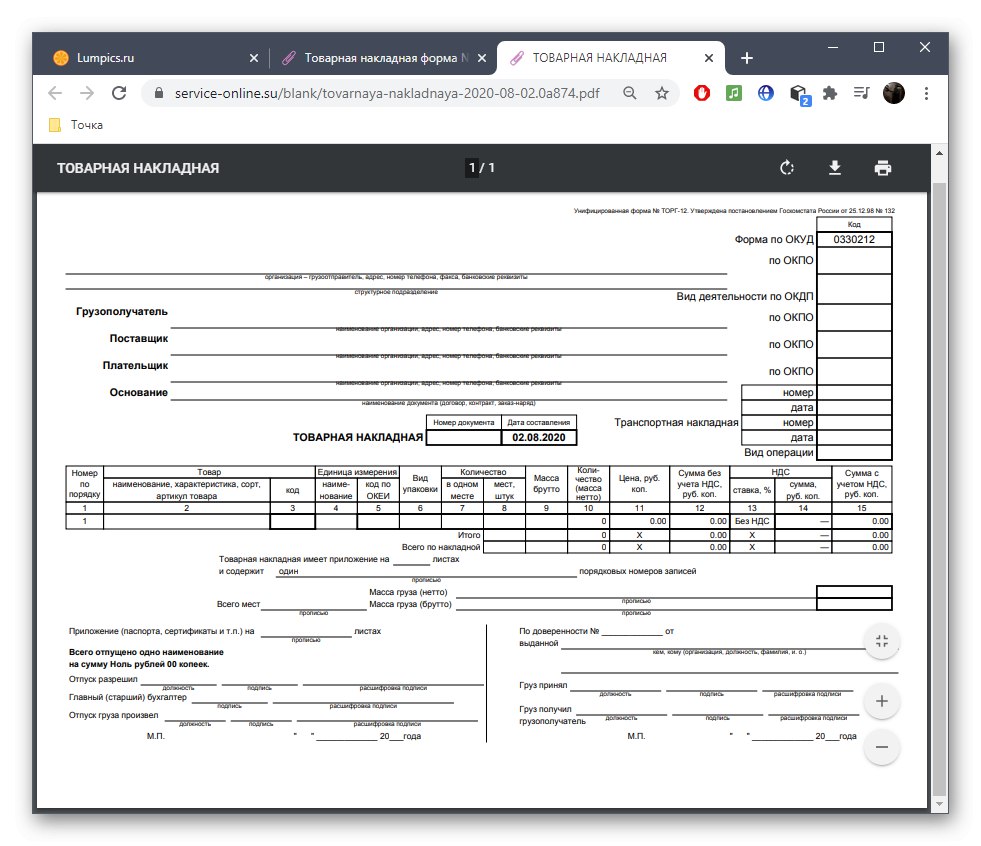Image resolution: width=981 pixels, height=846 pixels.
Task: Download the товарная накладная PDF
Action: pyautogui.click(x=835, y=168)
